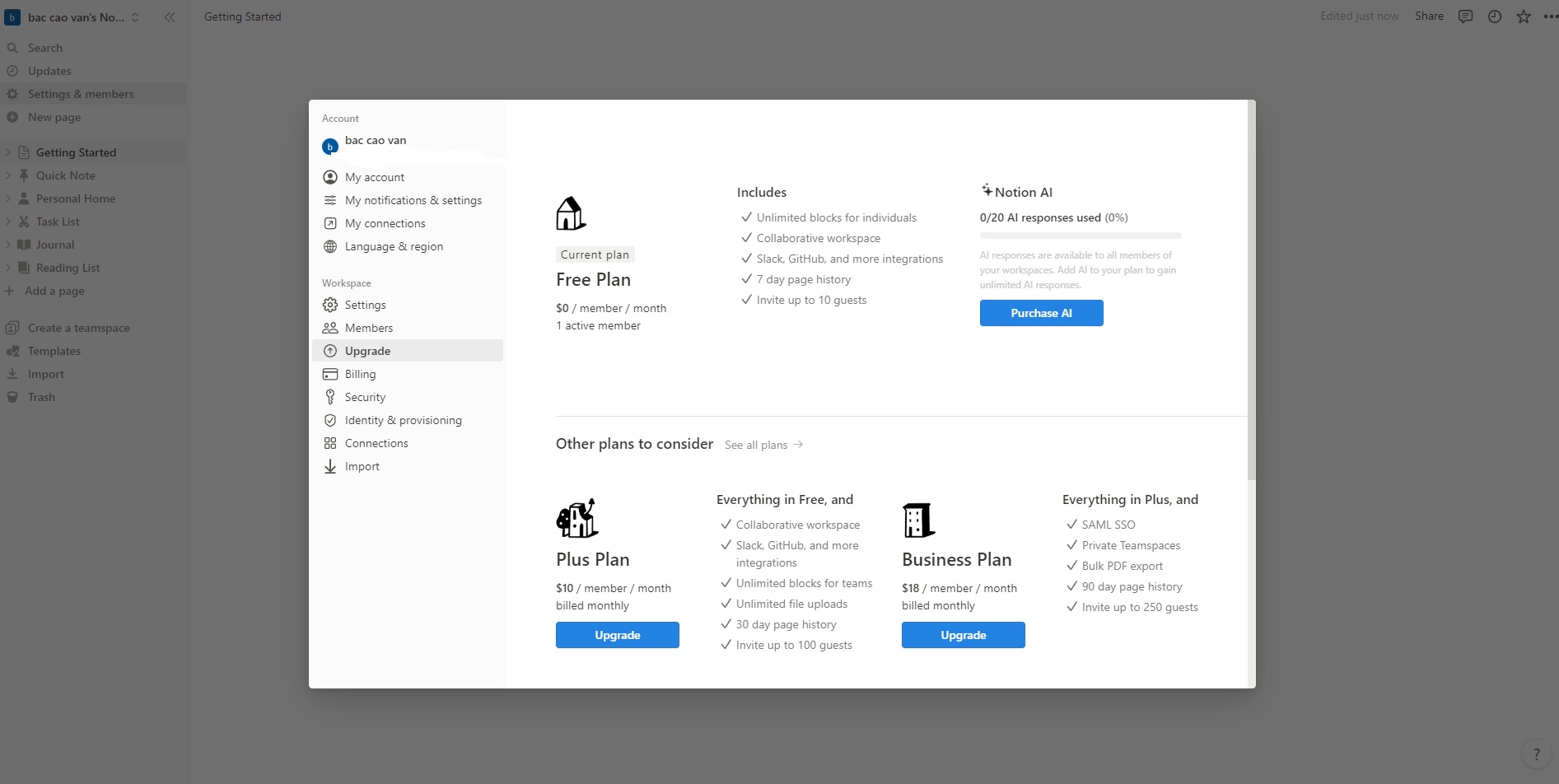This screenshot has width=1559, height=784.
Task: Click the Connections grid icon
Action: click(330, 443)
